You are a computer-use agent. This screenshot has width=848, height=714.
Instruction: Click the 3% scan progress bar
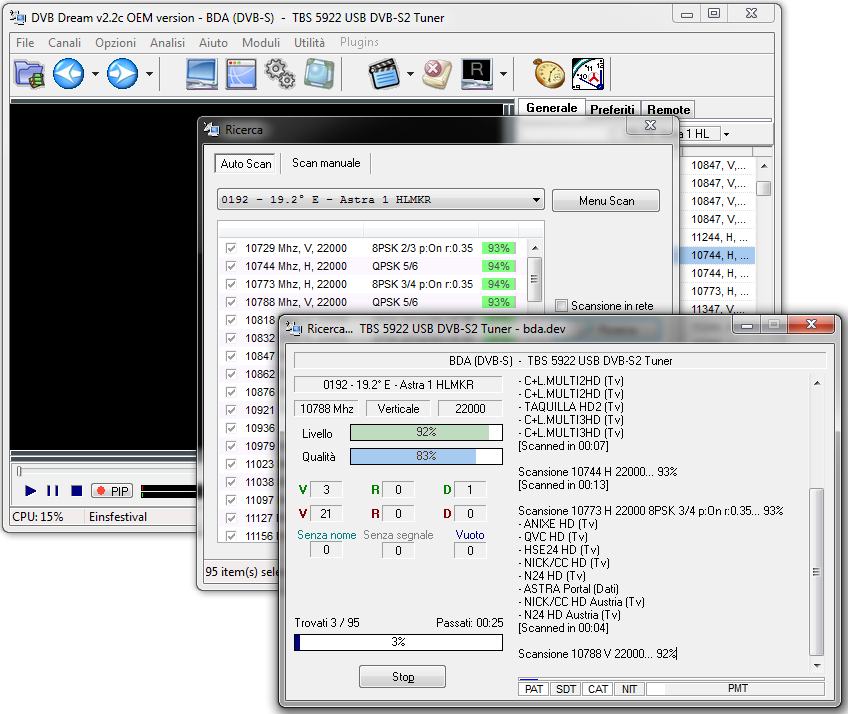[398, 642]
